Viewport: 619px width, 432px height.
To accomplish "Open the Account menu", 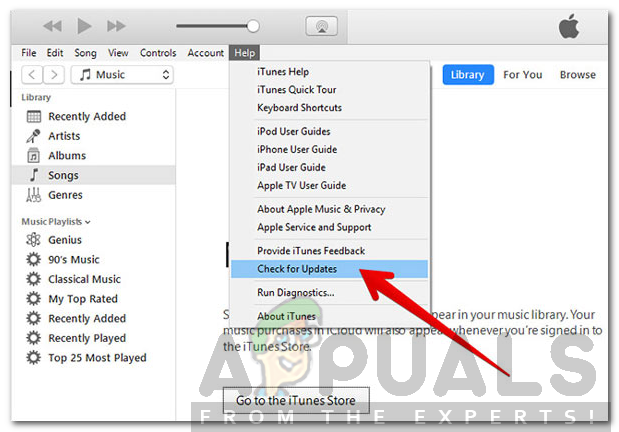I will tap(206, 53).
